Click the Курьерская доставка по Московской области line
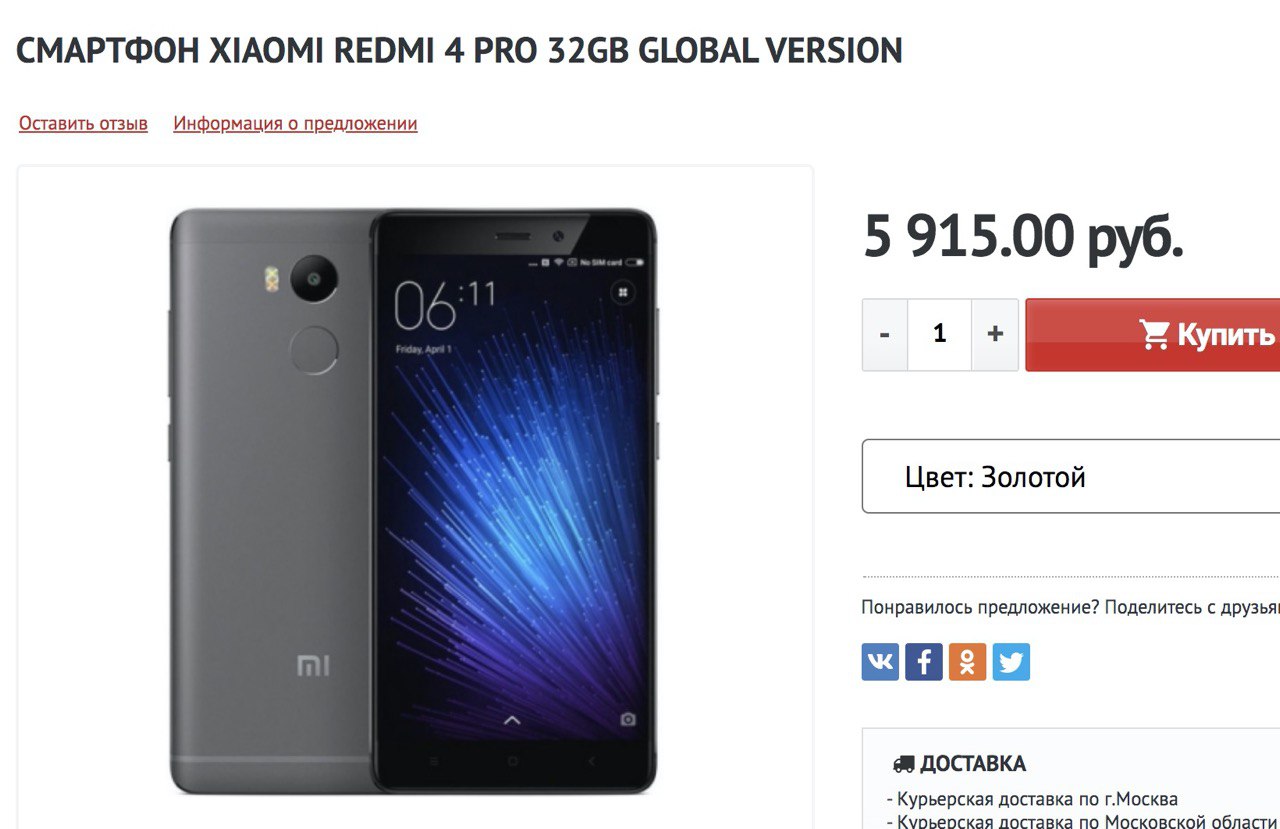 pos(1083,821)
